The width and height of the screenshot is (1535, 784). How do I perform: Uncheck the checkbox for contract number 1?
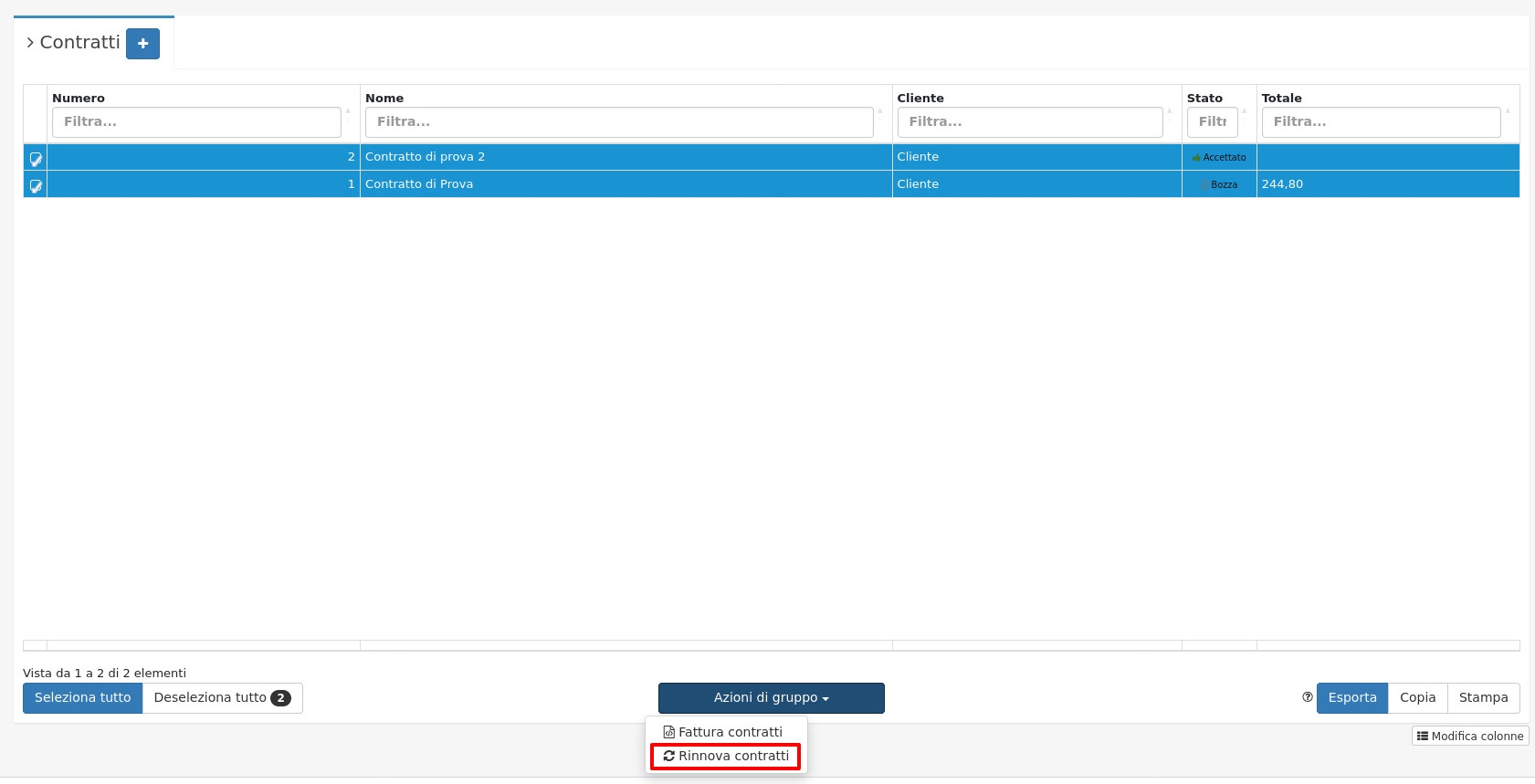pyautogui.click(x=36, y=185)
